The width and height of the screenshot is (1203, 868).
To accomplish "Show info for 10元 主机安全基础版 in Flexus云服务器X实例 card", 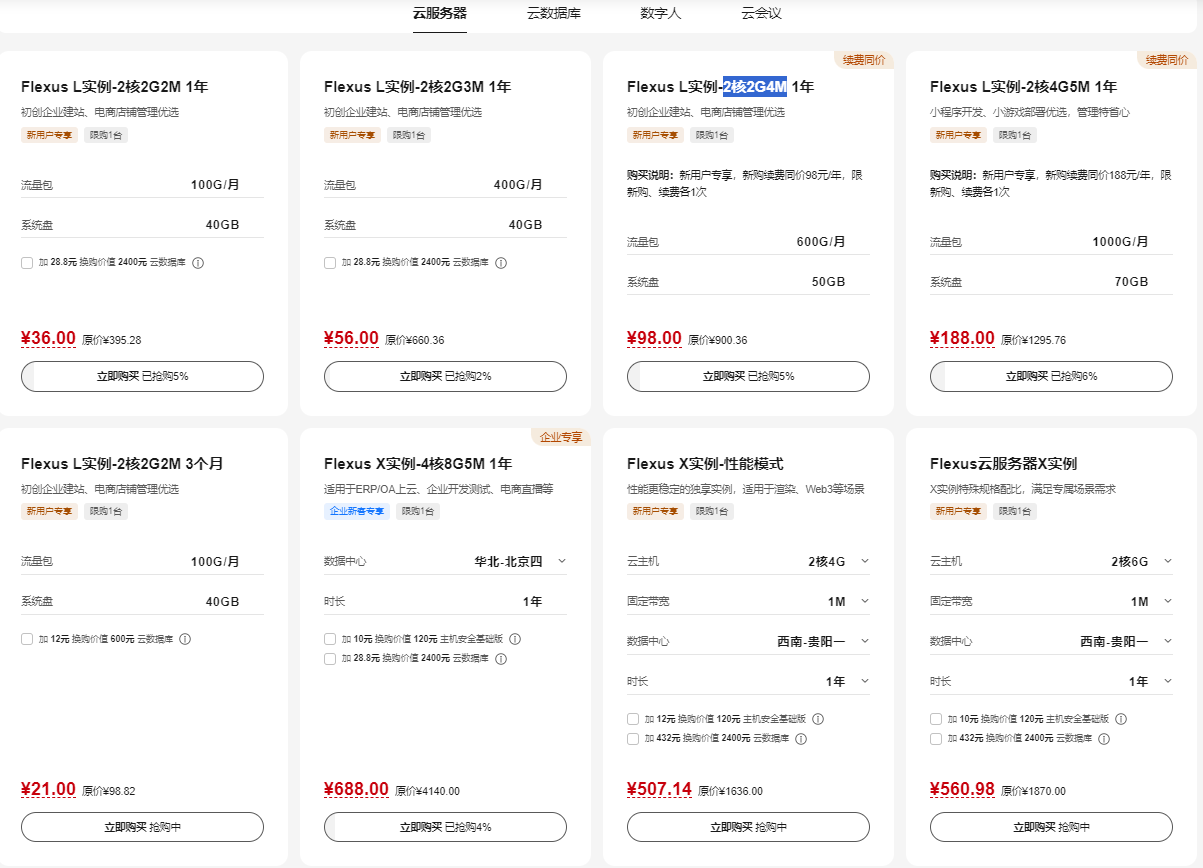I will click(x=1120, y=719).
